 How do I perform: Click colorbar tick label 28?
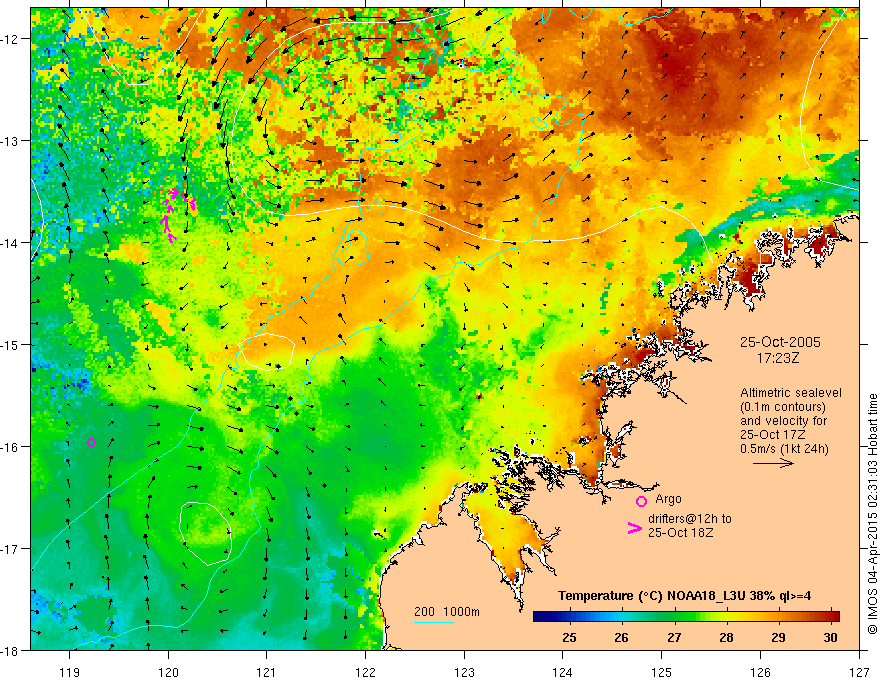click(x=726, y=637)
